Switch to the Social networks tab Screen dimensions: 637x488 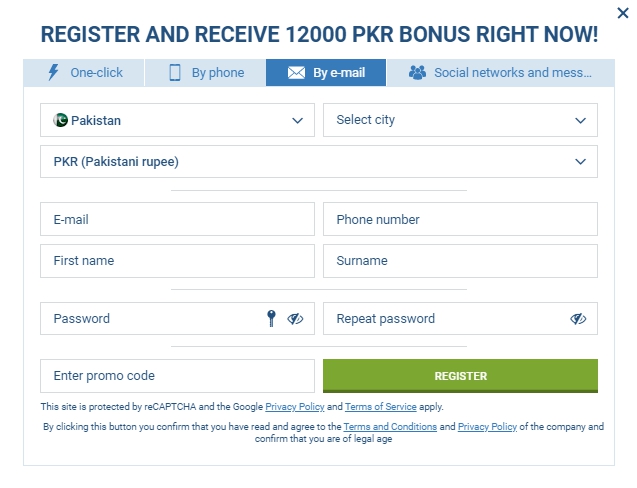pyautogui.click(x=500, y=73)
